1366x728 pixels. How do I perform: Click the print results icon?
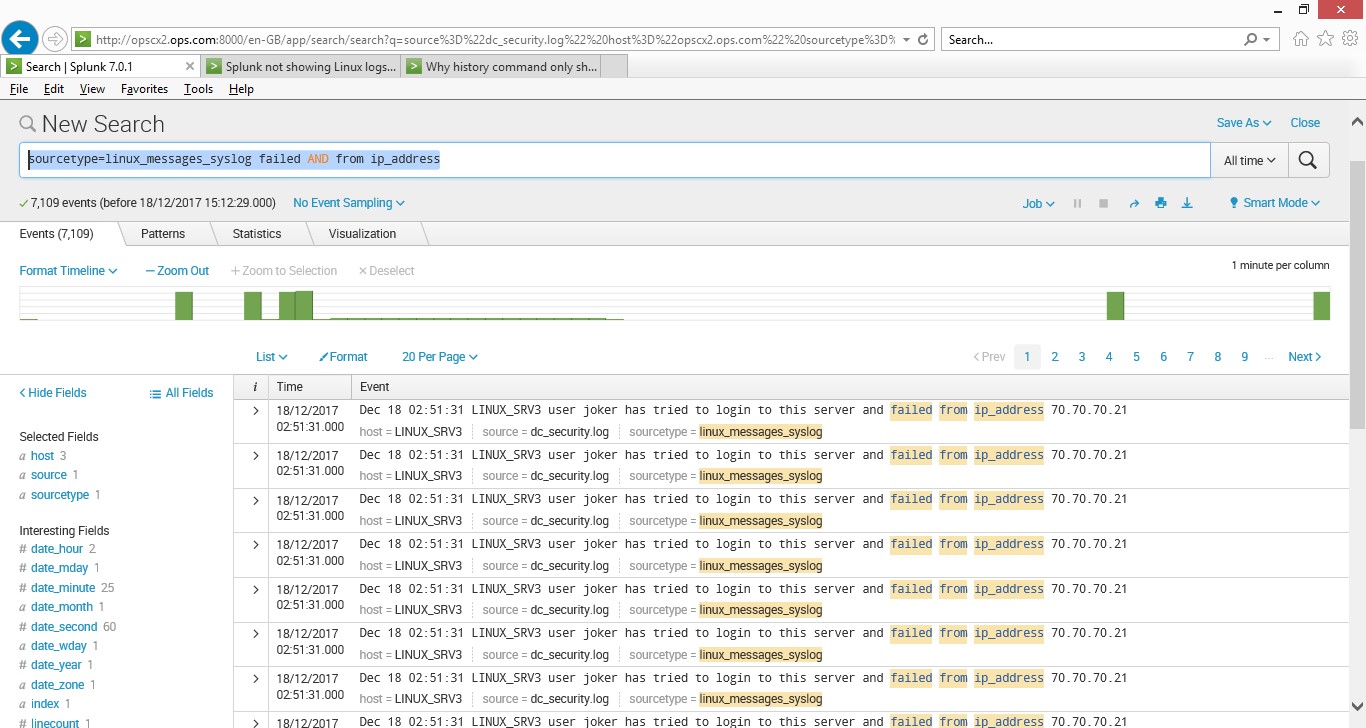coord(1161,203)
